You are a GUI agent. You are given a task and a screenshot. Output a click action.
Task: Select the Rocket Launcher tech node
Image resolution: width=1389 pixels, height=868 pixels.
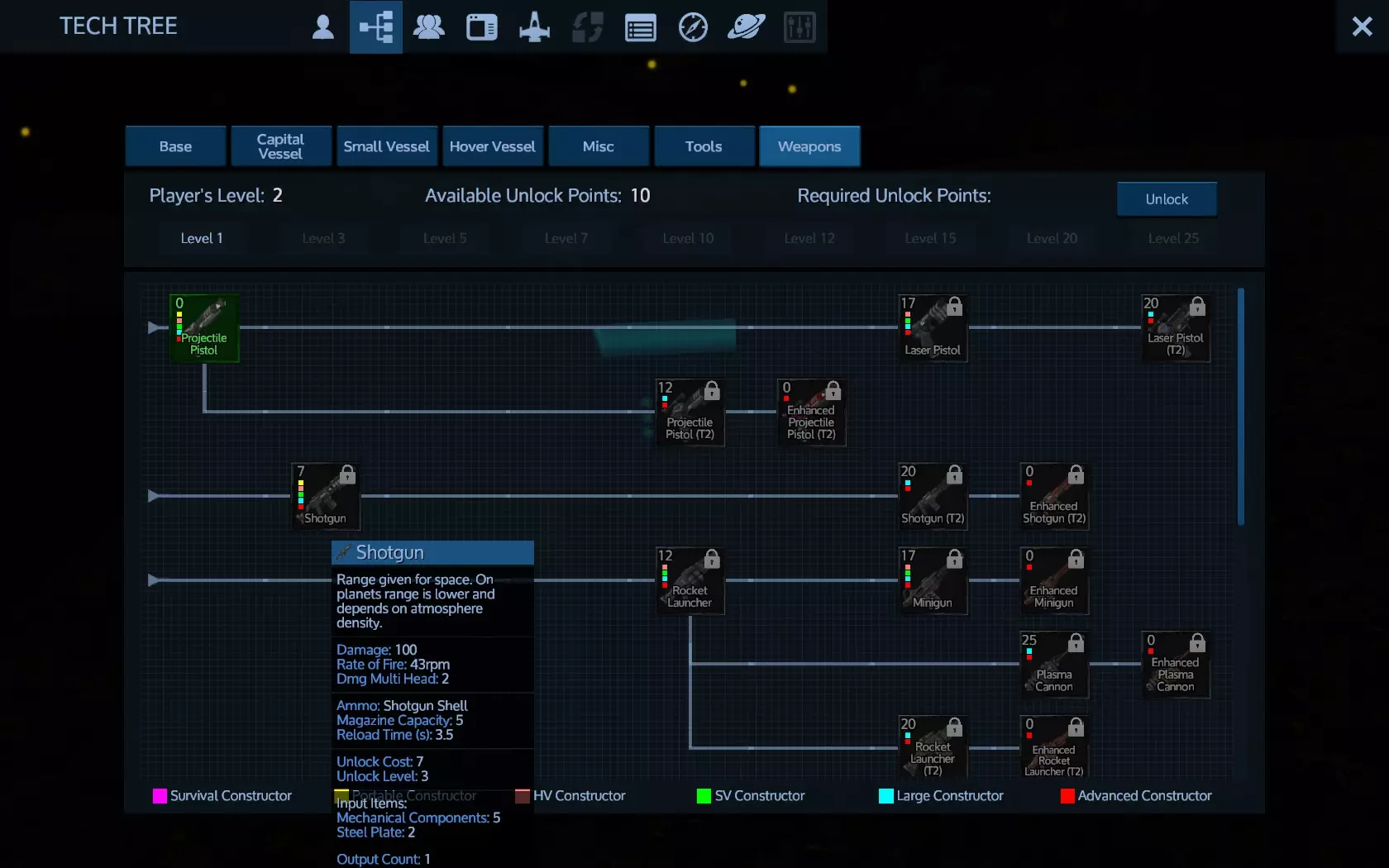pyautogui.click(x=690, y=581)
